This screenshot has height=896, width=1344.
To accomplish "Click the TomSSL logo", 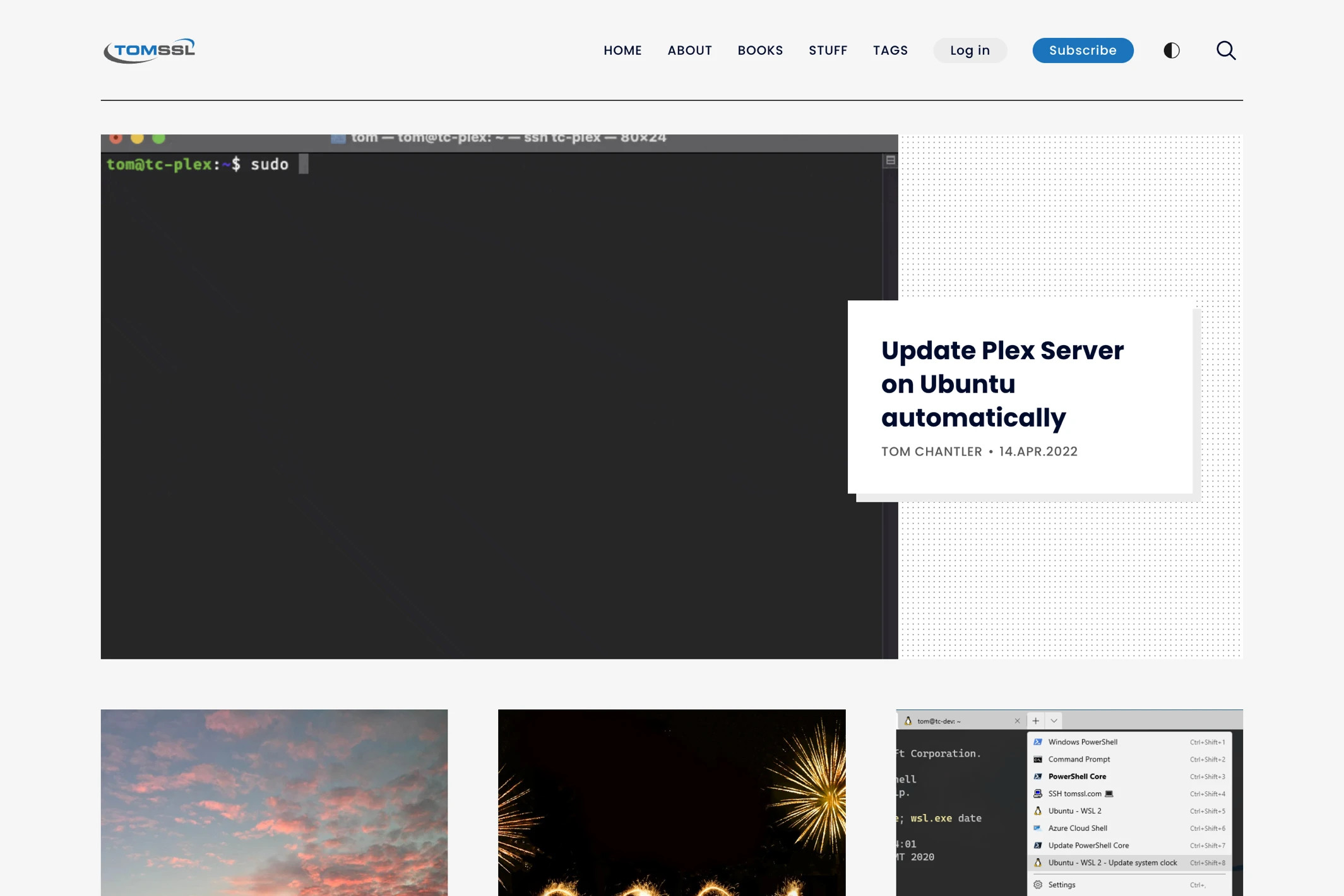I will (150, 50).
